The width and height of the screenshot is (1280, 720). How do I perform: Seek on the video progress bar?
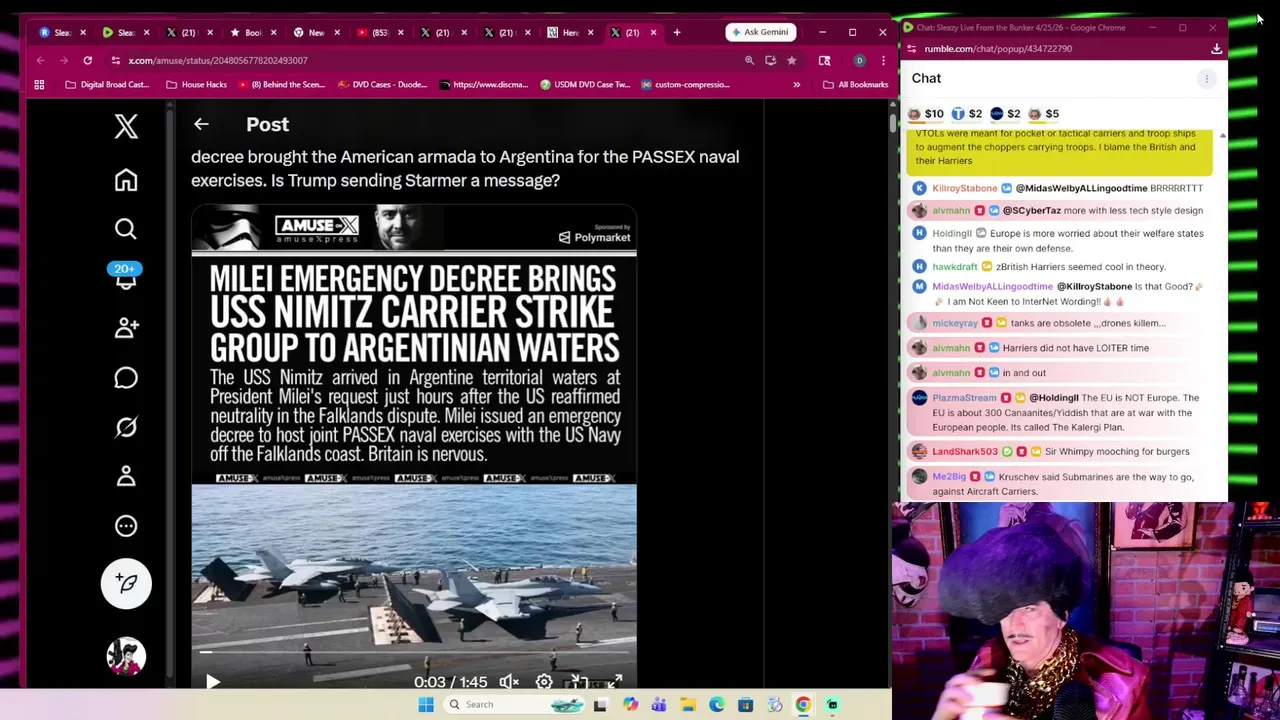[414, 653]
